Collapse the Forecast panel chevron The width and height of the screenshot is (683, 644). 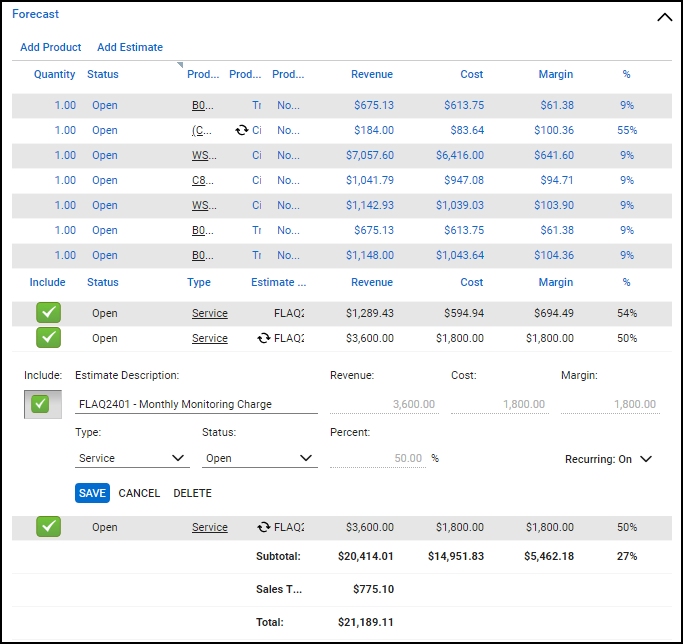664,17
